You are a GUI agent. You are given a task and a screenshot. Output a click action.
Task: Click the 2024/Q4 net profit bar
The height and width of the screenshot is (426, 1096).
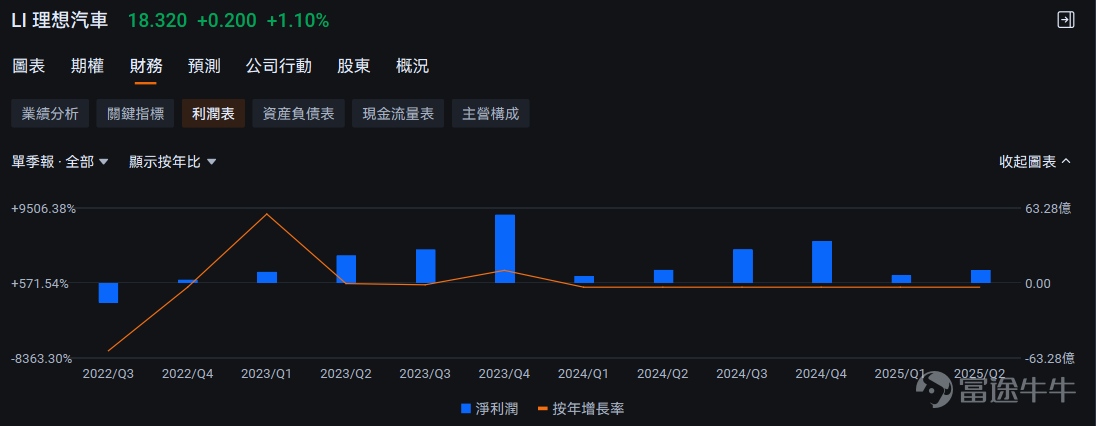[x=822, y=262]
